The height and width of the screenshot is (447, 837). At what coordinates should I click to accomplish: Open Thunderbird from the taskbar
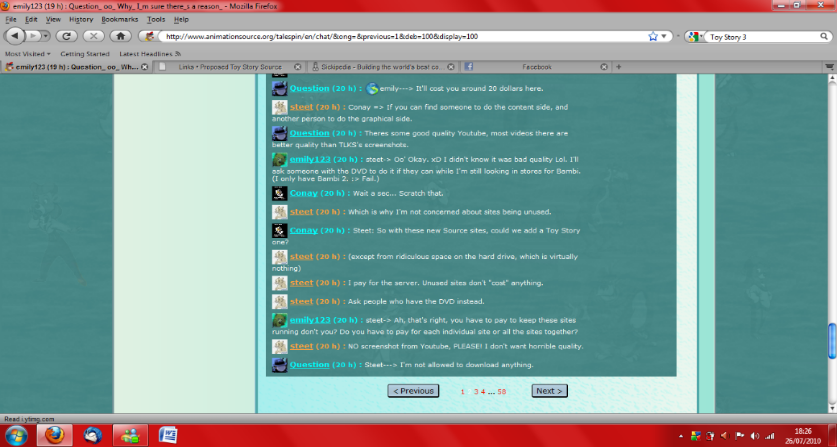(x=93, y=435)
